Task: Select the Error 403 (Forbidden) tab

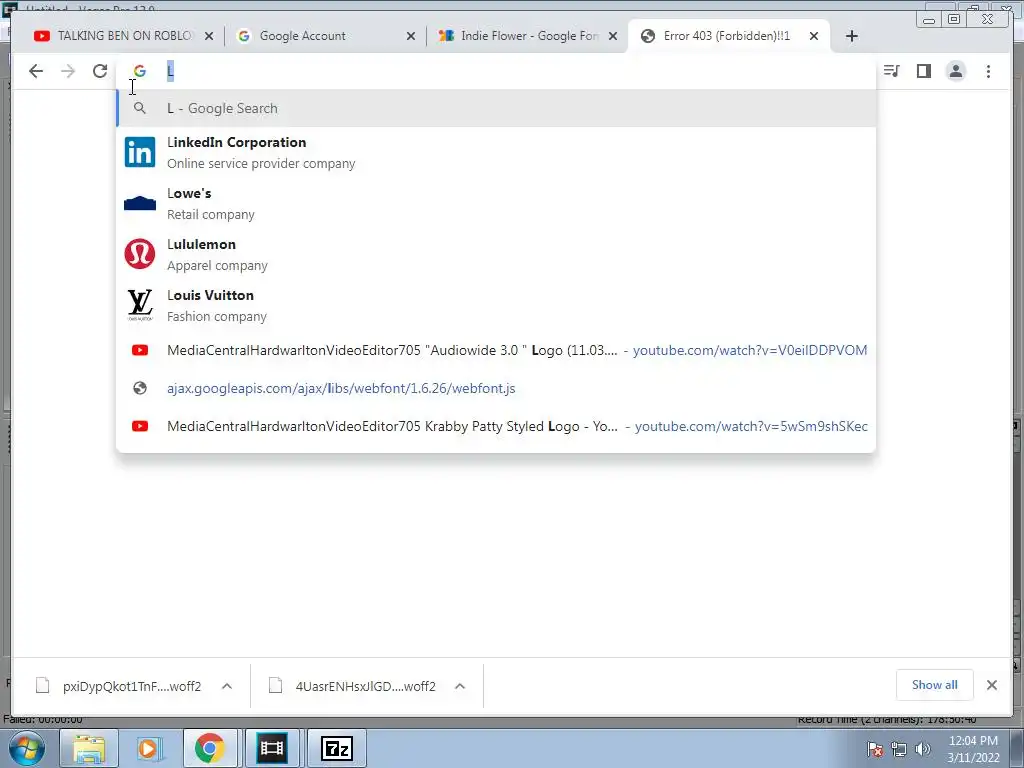Action: [727, 36]
